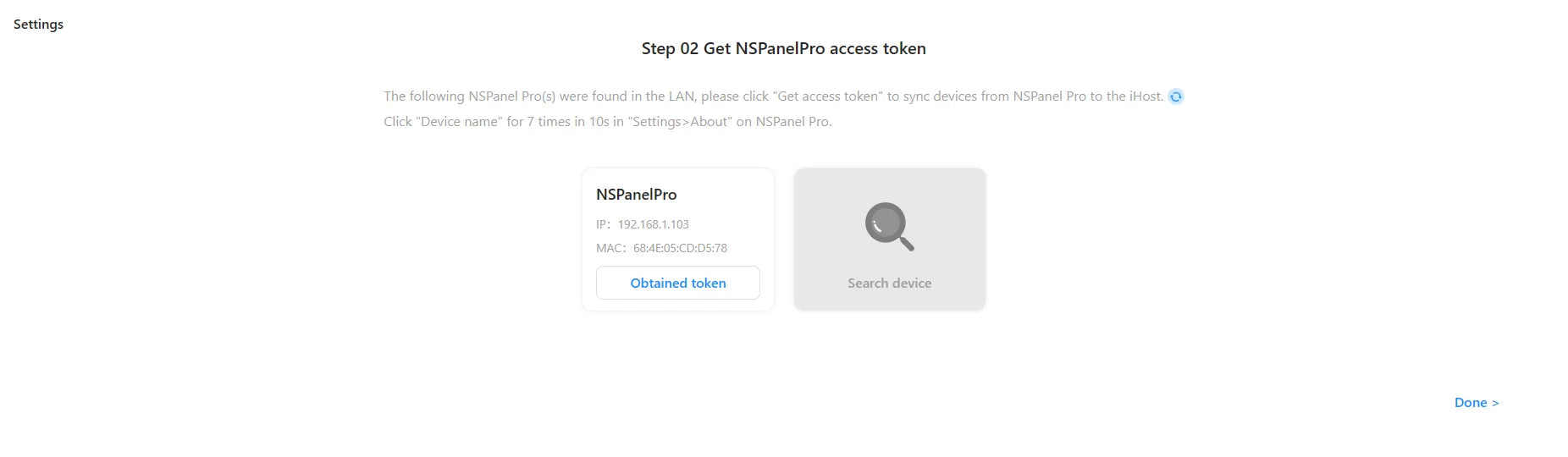Click the "NSPanel Pro to the iHost" text
This screenshot has height=457, width=1568.
pos(1088,96)
